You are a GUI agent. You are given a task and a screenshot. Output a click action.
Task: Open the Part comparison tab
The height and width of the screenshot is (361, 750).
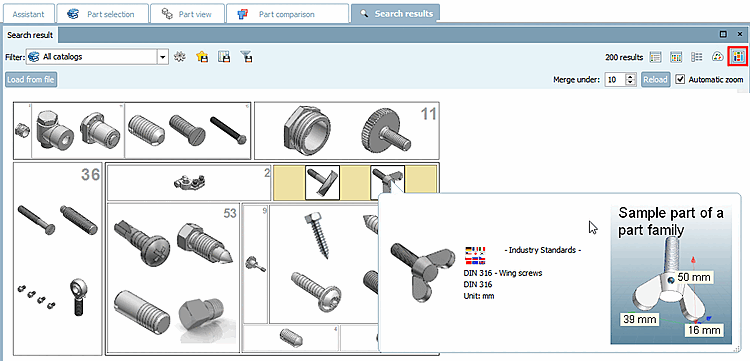tap(287, 14)
